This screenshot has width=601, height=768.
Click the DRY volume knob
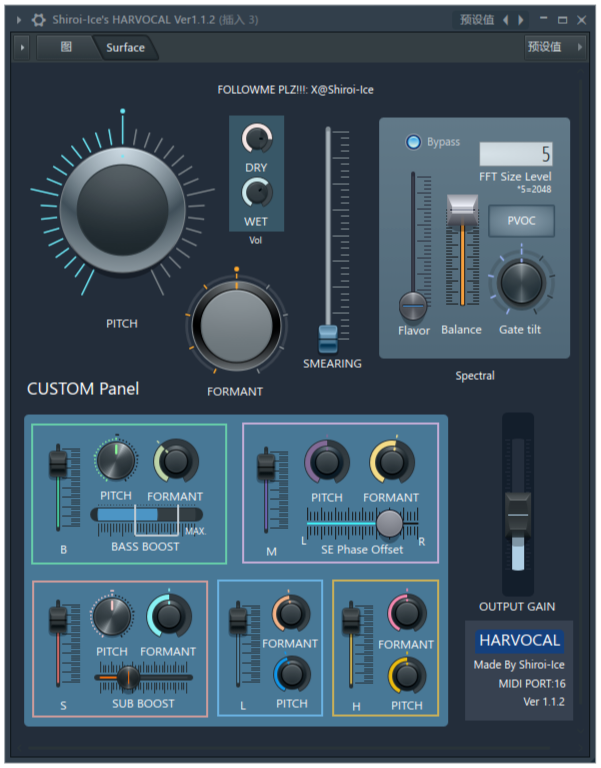(x=257, y=139)
